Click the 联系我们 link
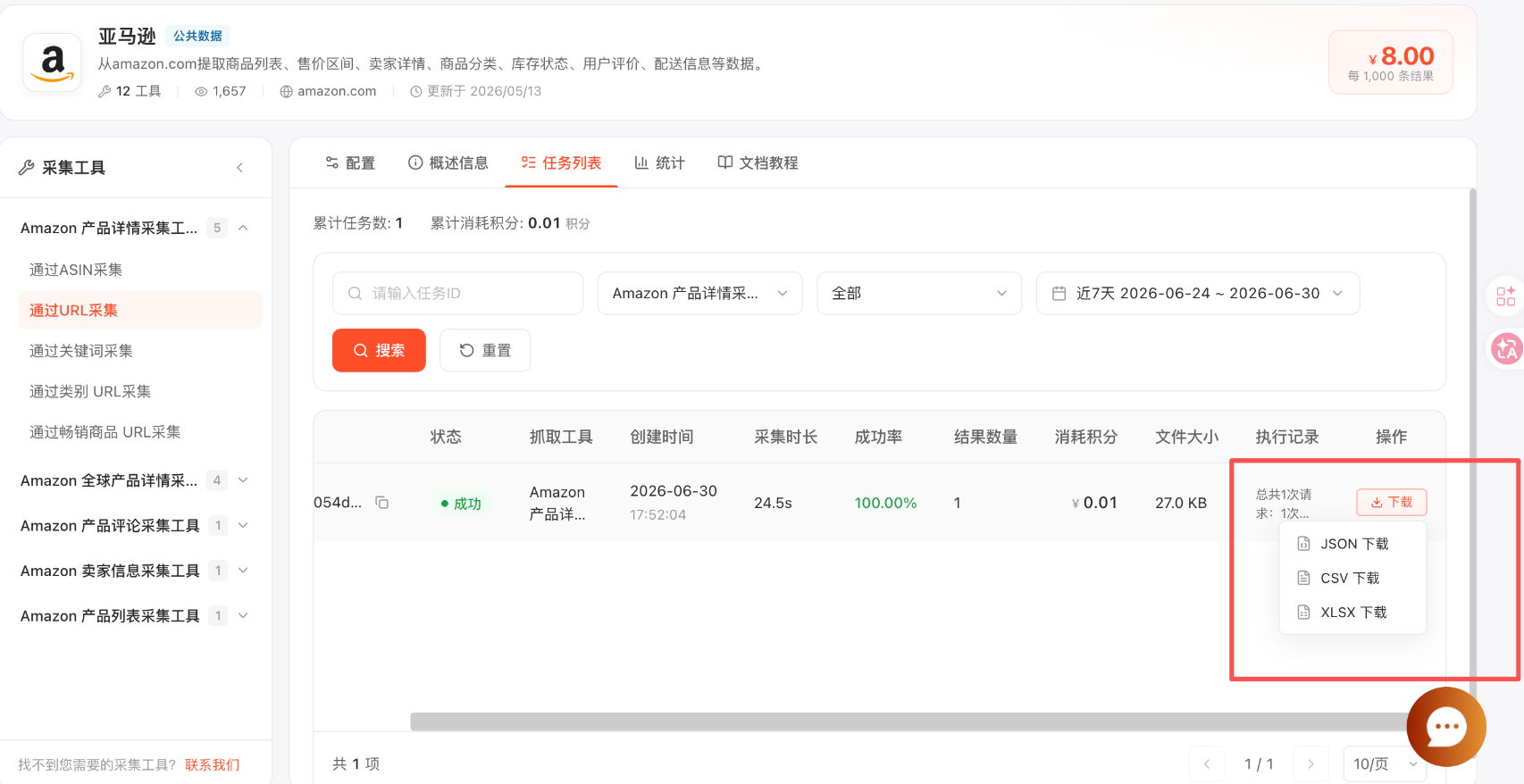The height and width of the screenshot is (784, 1524). click(x=213, y=764)
